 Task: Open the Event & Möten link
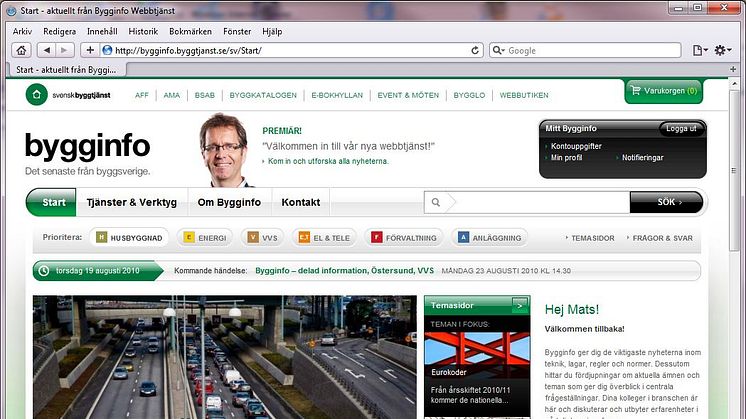pyautogui.click(x=408, y=95)
